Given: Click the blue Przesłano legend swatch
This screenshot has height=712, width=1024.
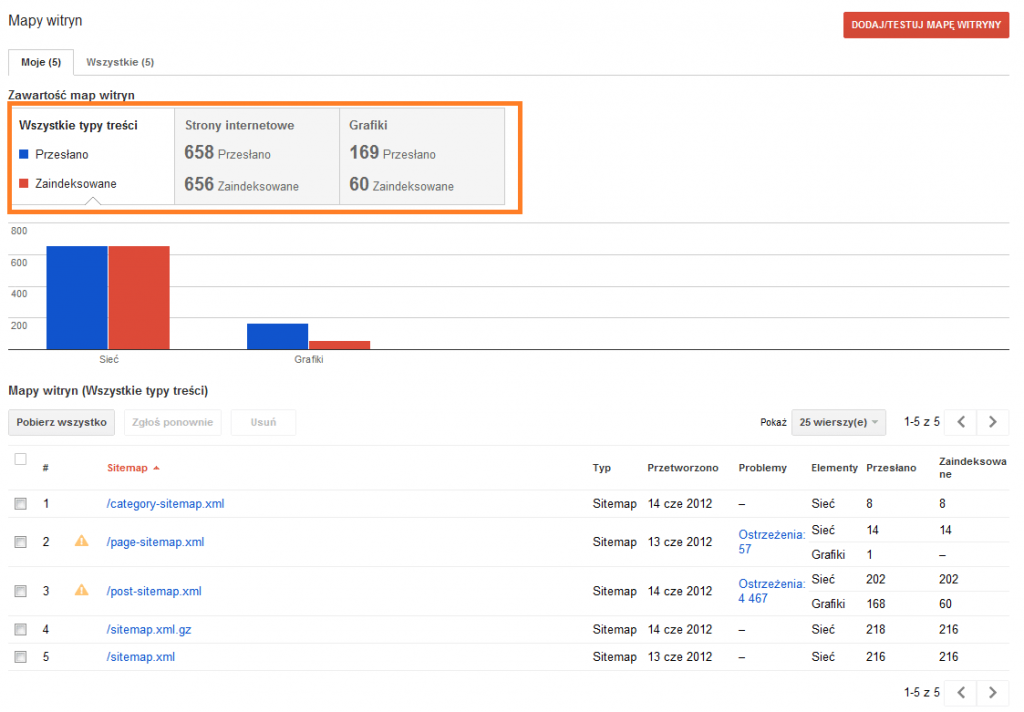Looking at the screenshot, I should coord(24,154).
